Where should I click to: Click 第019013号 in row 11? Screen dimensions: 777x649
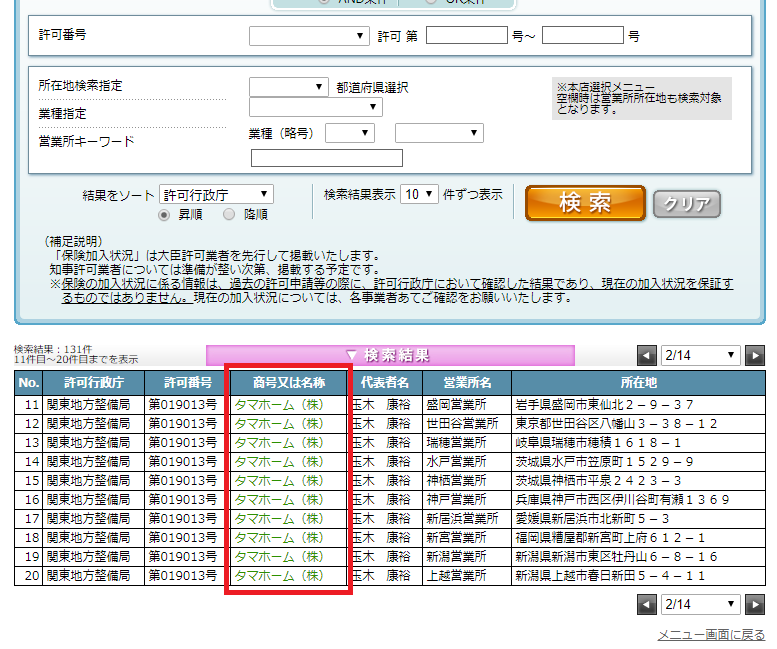click(x=182, y=405)
